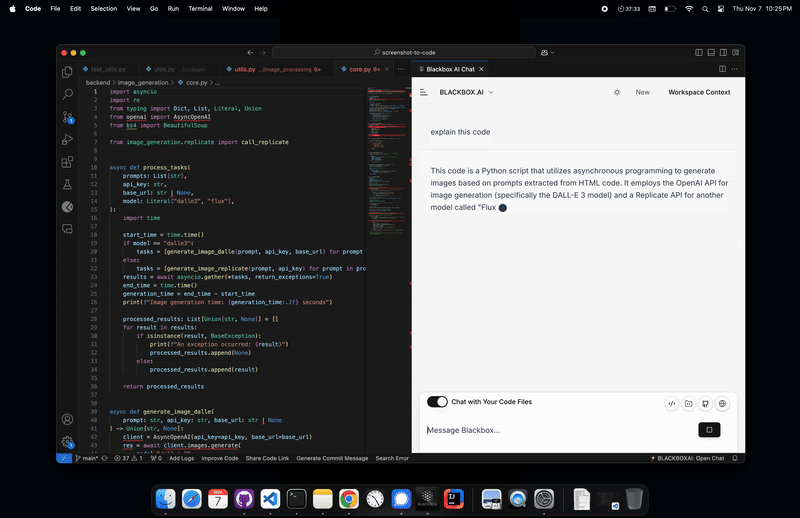The image size is (800, 518).
Task: Open Spotlight search in the menu bar
Action: click(705, 9)
